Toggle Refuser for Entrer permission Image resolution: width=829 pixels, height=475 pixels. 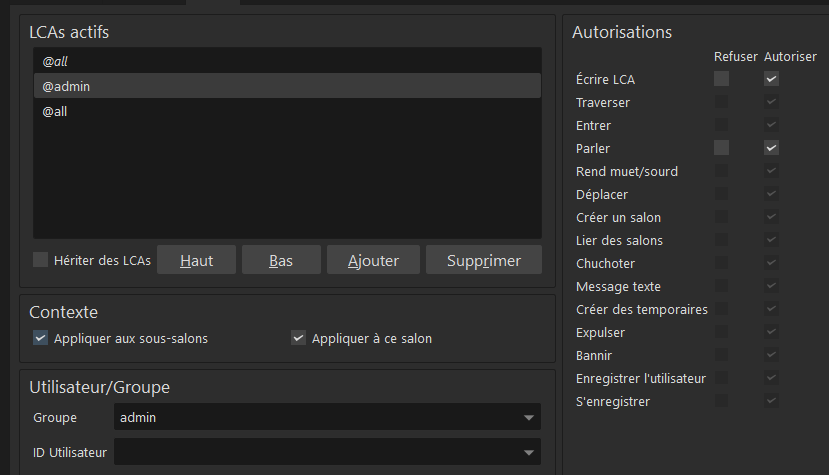[x=721, y=125]
